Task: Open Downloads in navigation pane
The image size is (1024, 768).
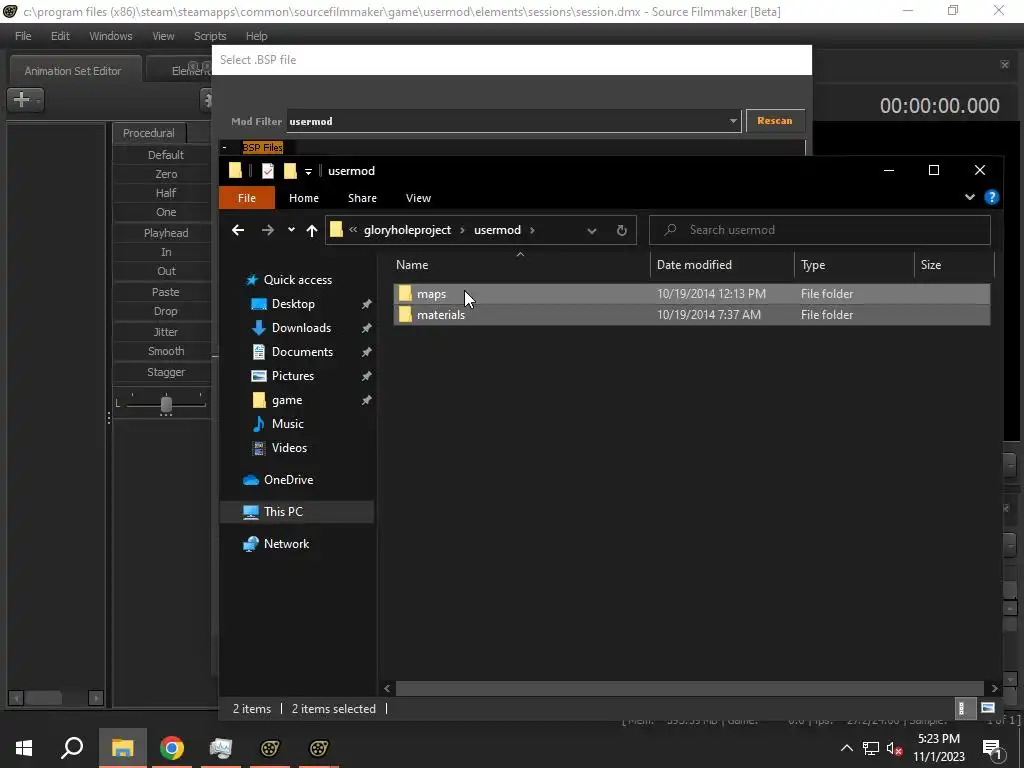Action: pos(301,328)
